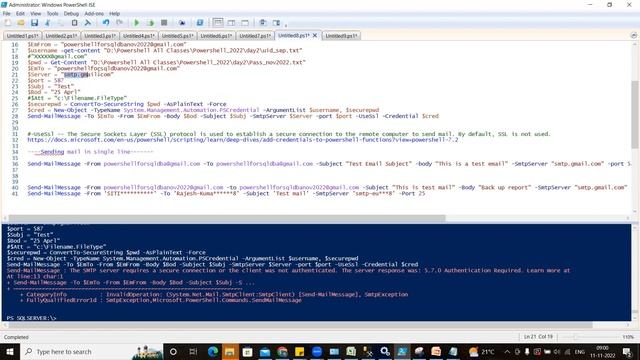
Task: Switch to Untitled3.ps1 tab
Action: 100,36
